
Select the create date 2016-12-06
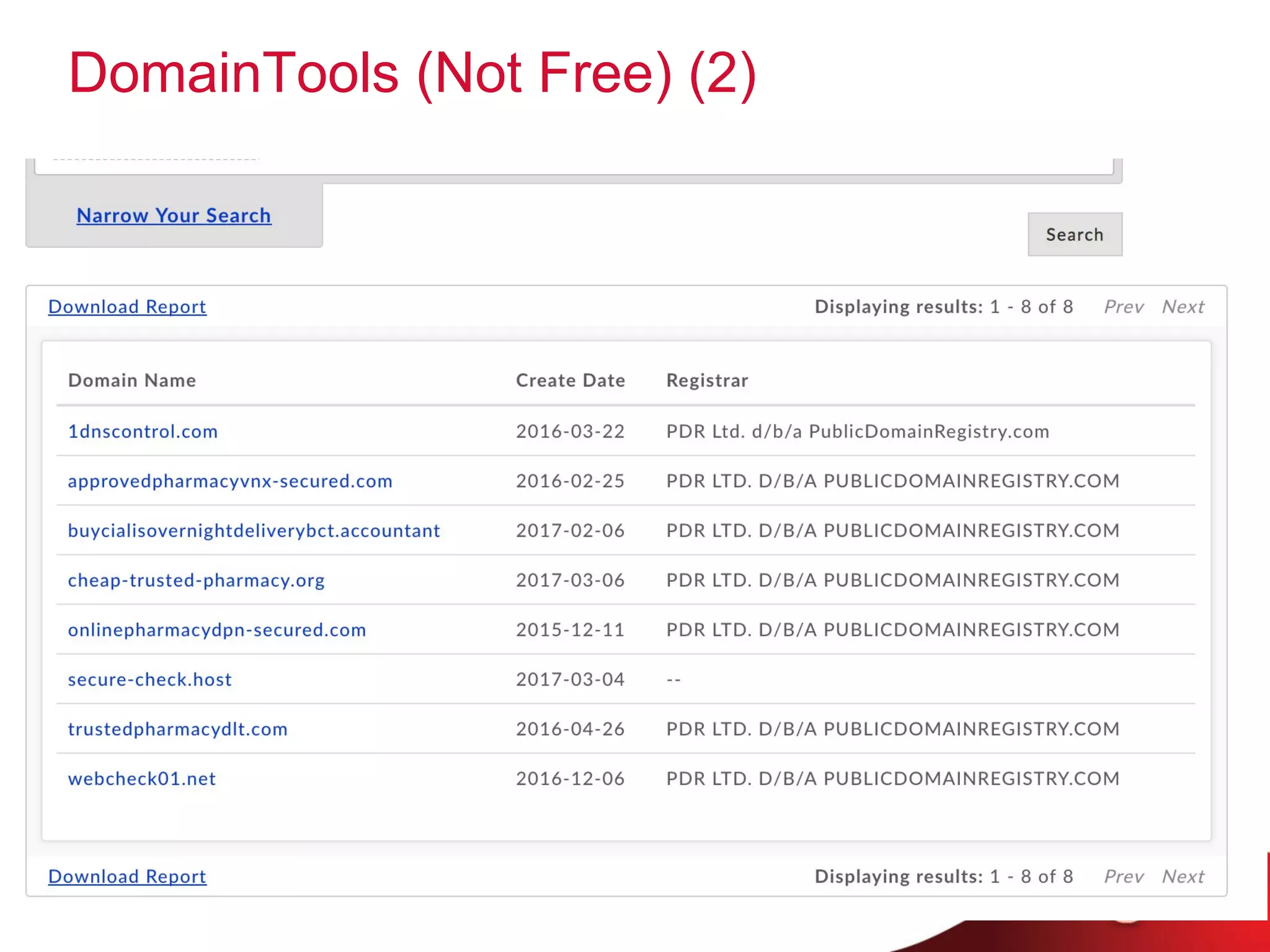coord(571,778)
